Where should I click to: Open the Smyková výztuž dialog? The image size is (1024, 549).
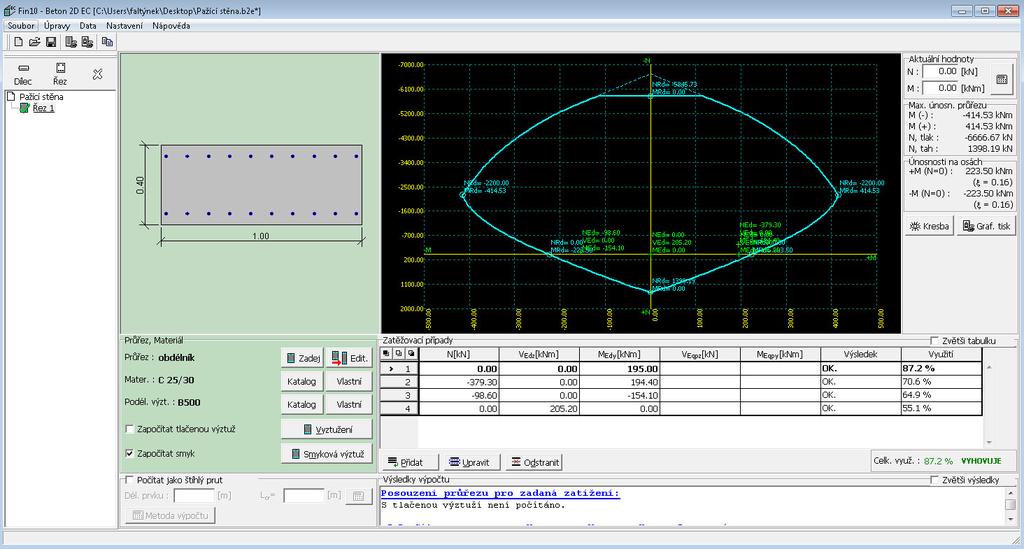(327, 454)
